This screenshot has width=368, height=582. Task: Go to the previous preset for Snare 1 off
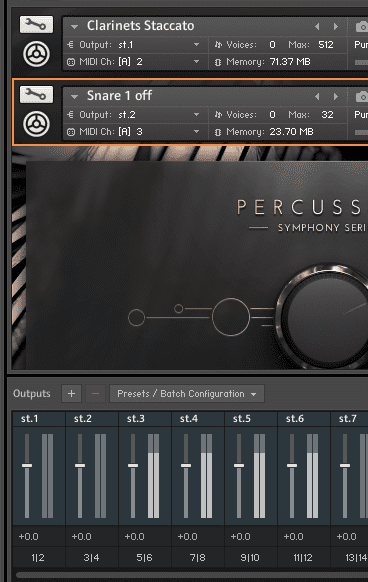point(317,97)
